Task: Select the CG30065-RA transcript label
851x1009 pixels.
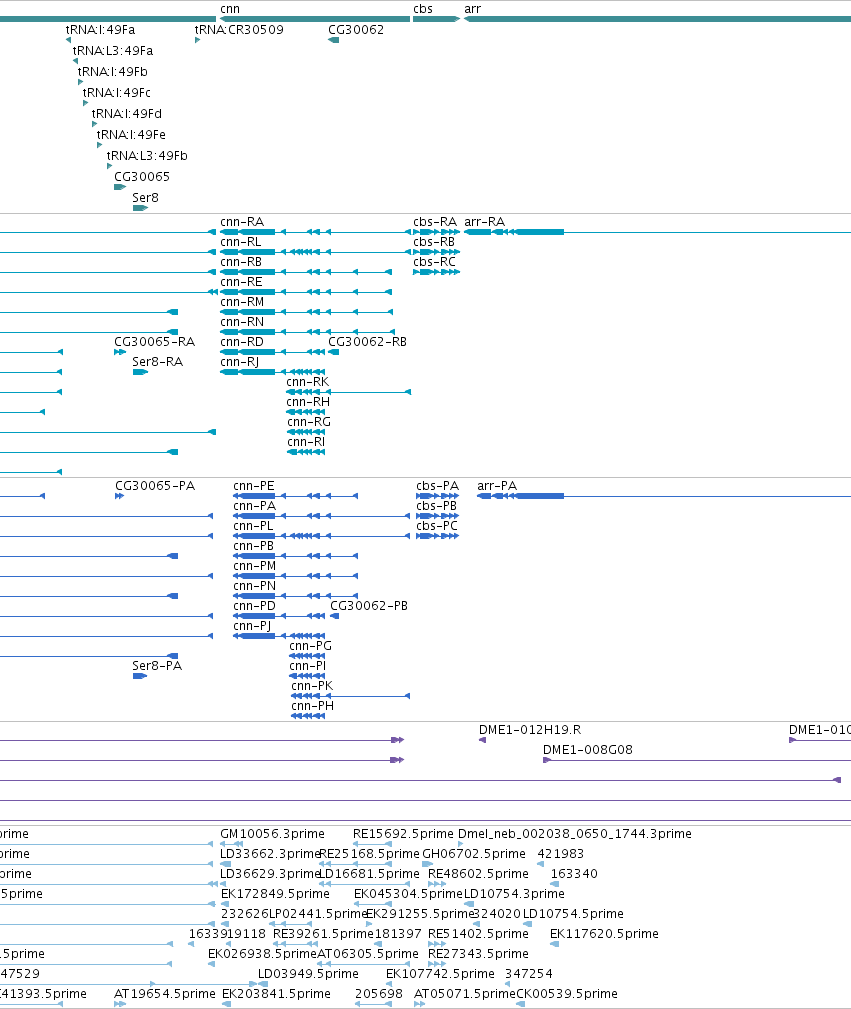Action: click(154, 342)
